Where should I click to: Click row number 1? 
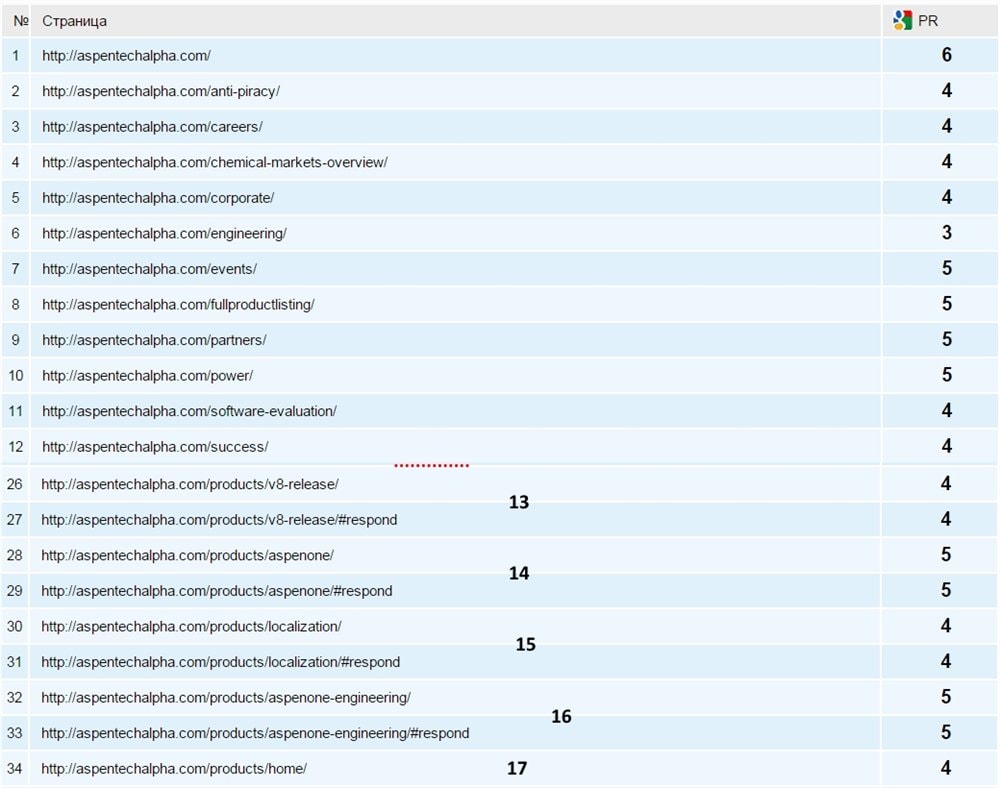point(15,55)
